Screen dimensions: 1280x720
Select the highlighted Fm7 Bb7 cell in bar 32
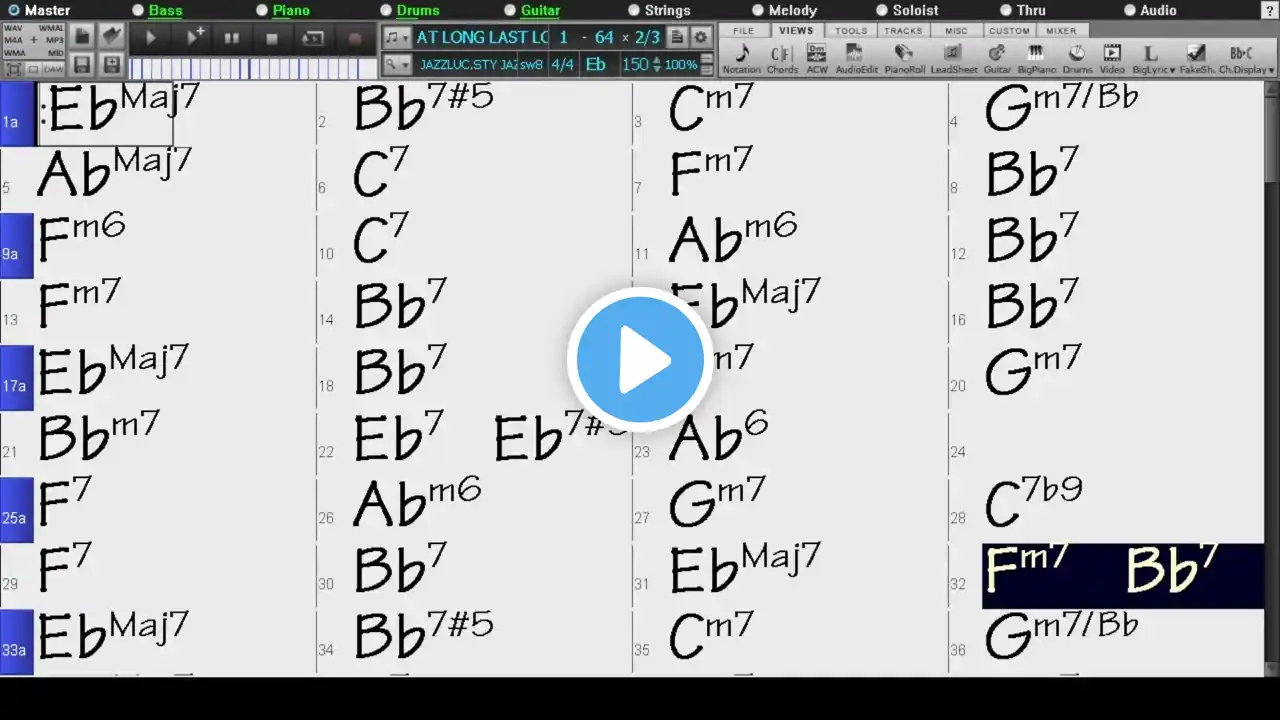1122,576
